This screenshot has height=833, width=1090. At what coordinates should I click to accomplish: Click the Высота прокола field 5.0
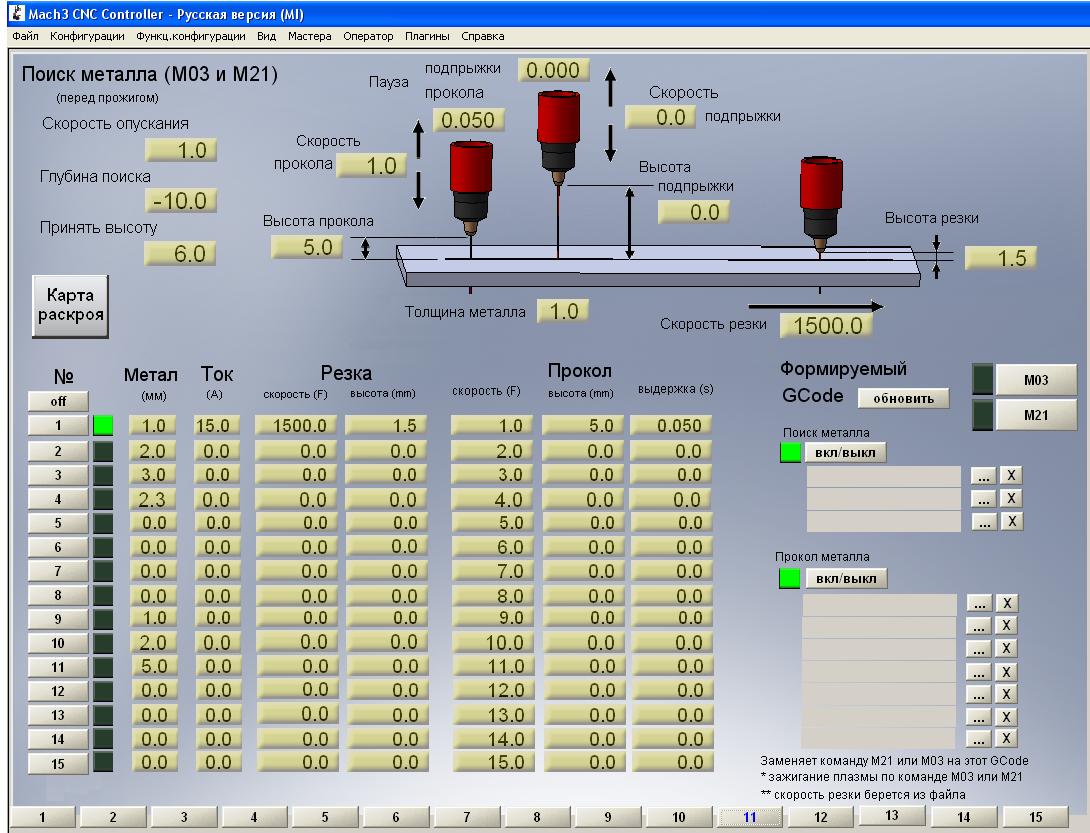pyautogui.click(x=307, y=247)
